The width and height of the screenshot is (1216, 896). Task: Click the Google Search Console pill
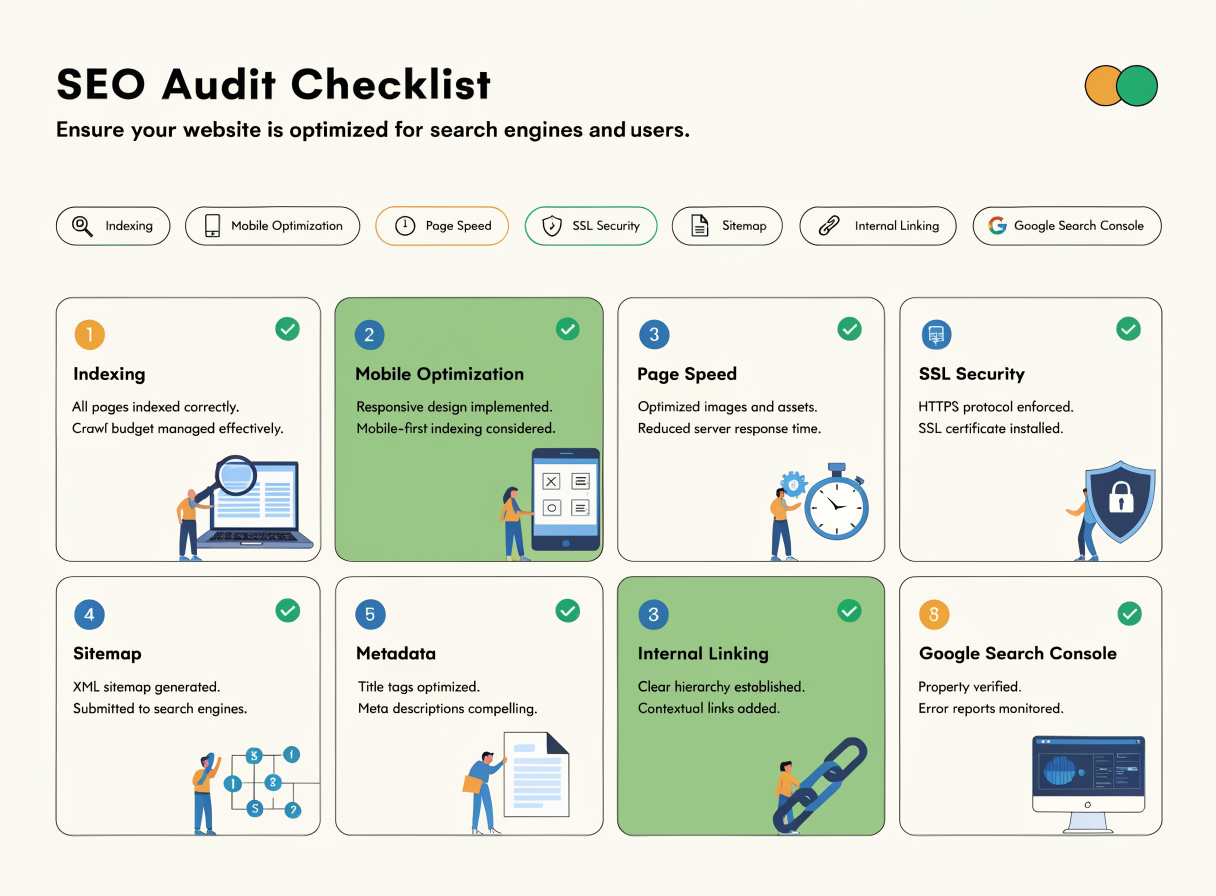pos(1067,226)
